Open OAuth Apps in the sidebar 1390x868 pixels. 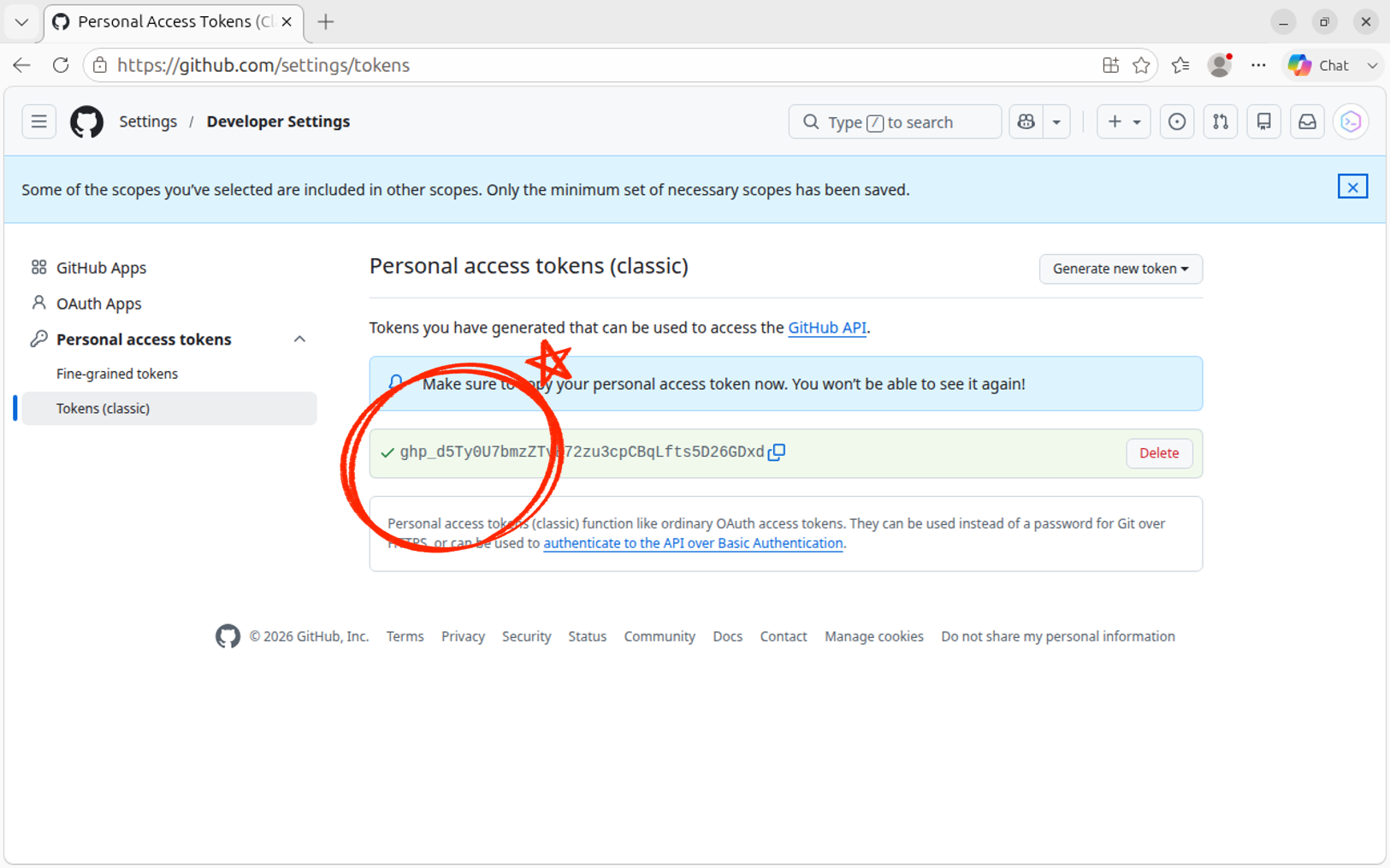98,304
